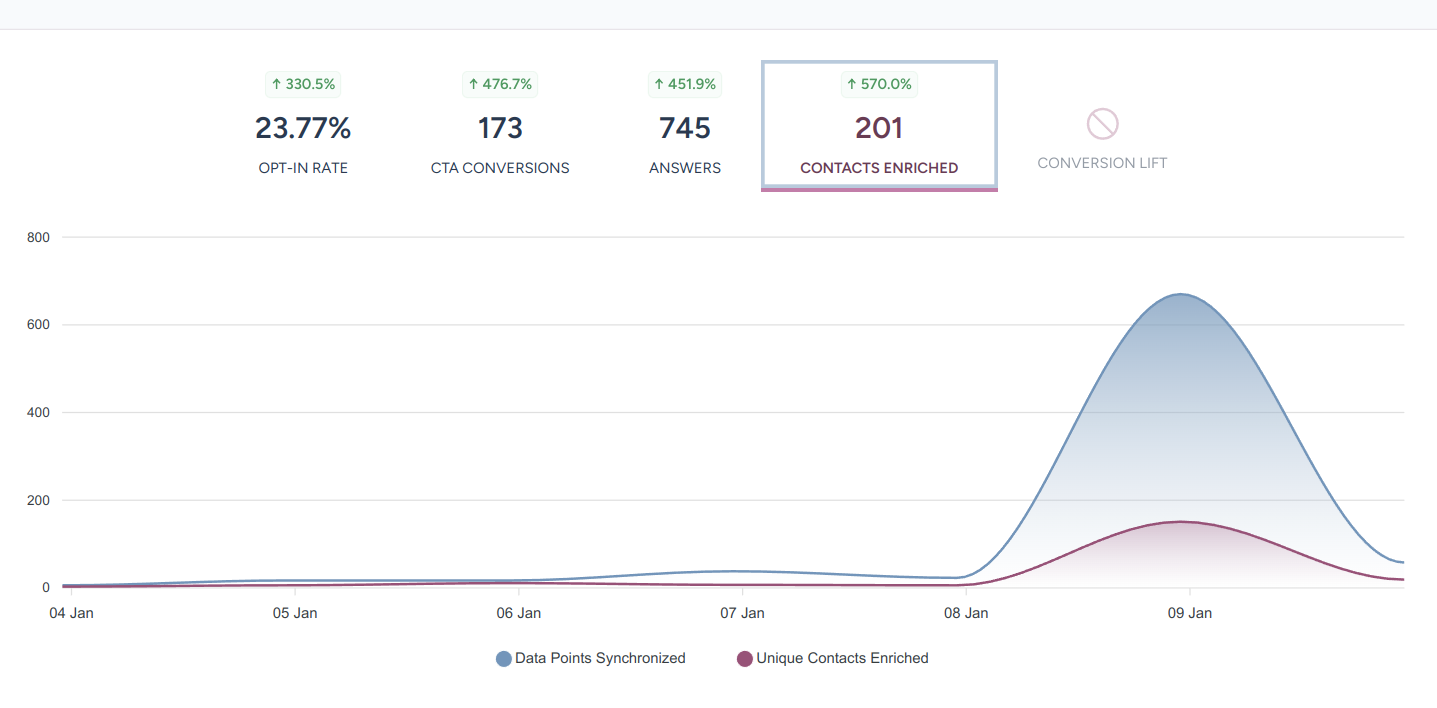Click the 08 Jan x-axis label
This screenshot has width=1437, height=708.
965,613
